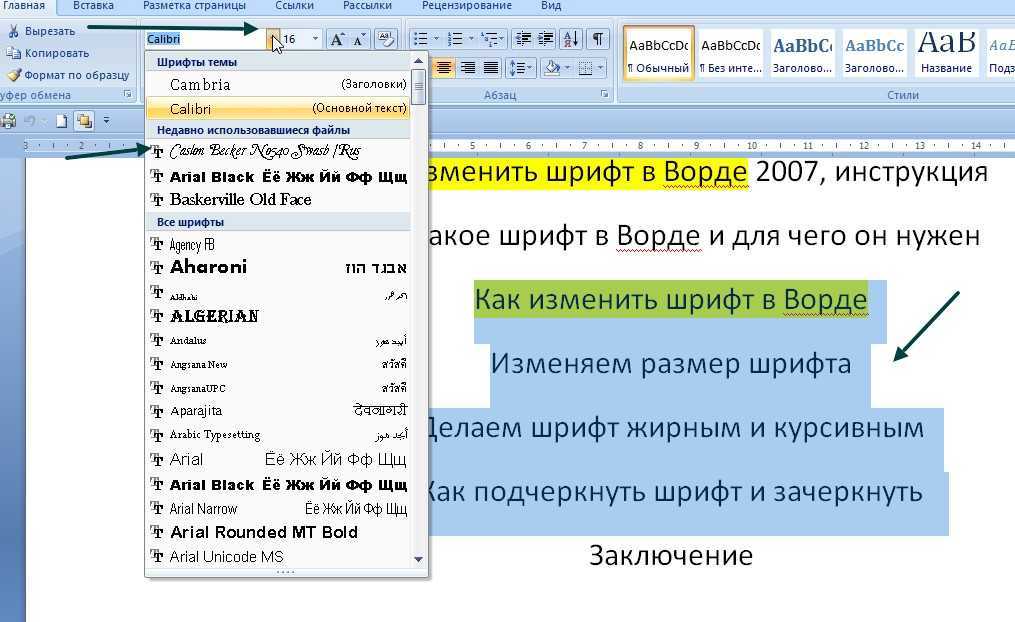The image size is (1015, 622).
Task: Toggle justified alignment
Action: 491,67
